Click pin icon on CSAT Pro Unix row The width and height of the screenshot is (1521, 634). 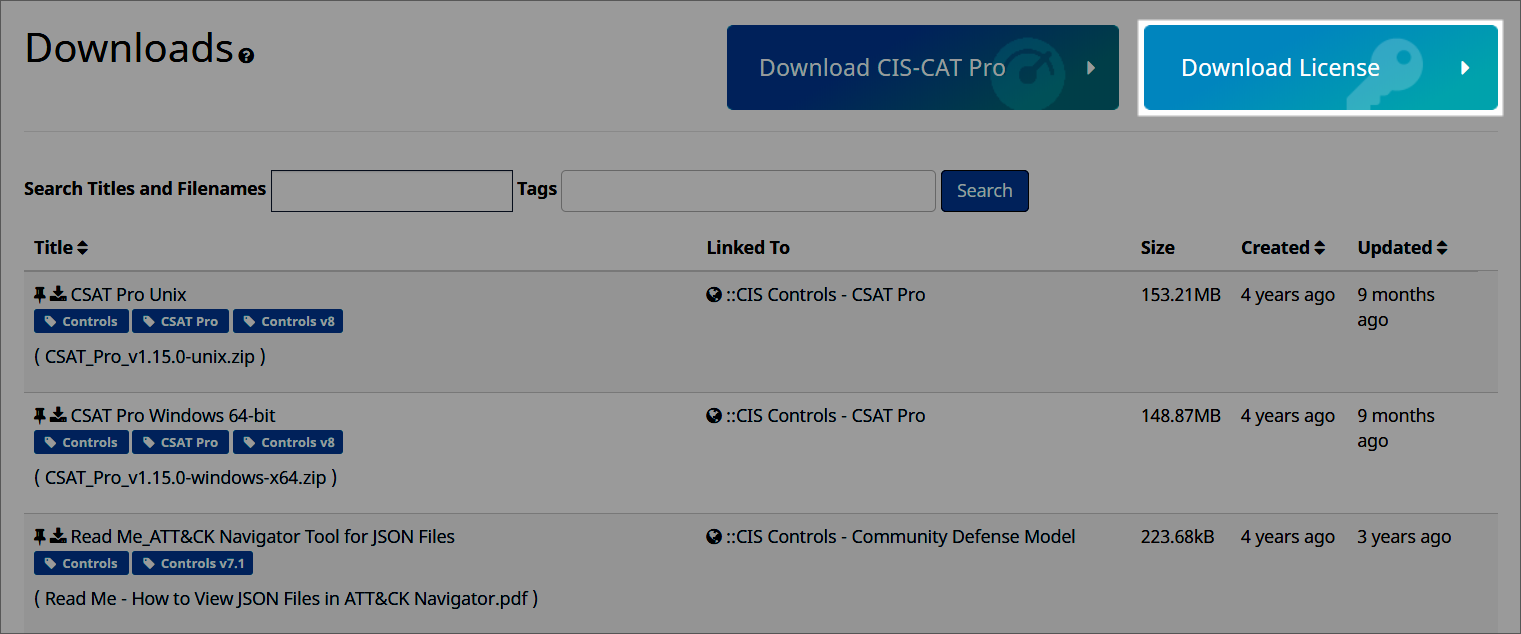[40, 294]
